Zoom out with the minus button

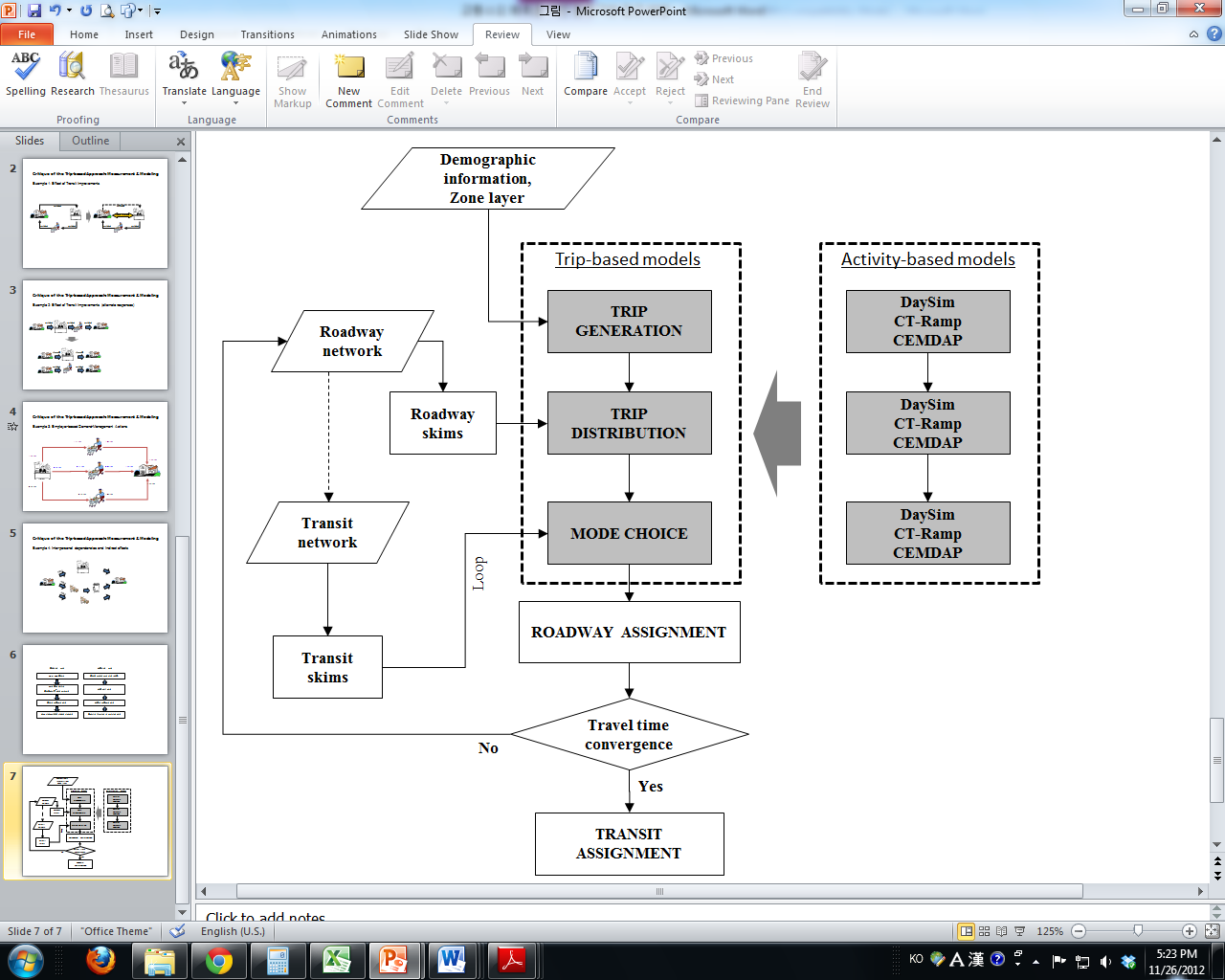point(1079,931)
